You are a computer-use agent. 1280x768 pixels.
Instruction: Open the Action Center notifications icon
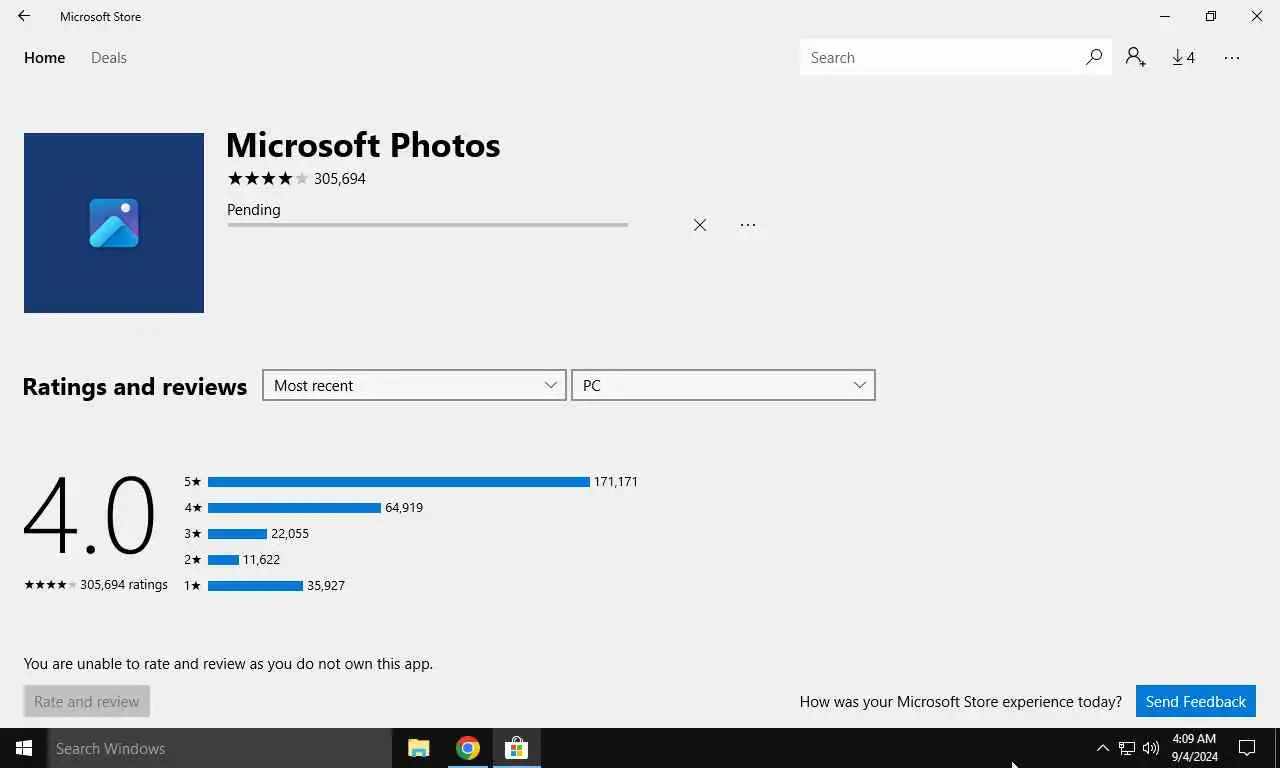[x=1247, y=748]
